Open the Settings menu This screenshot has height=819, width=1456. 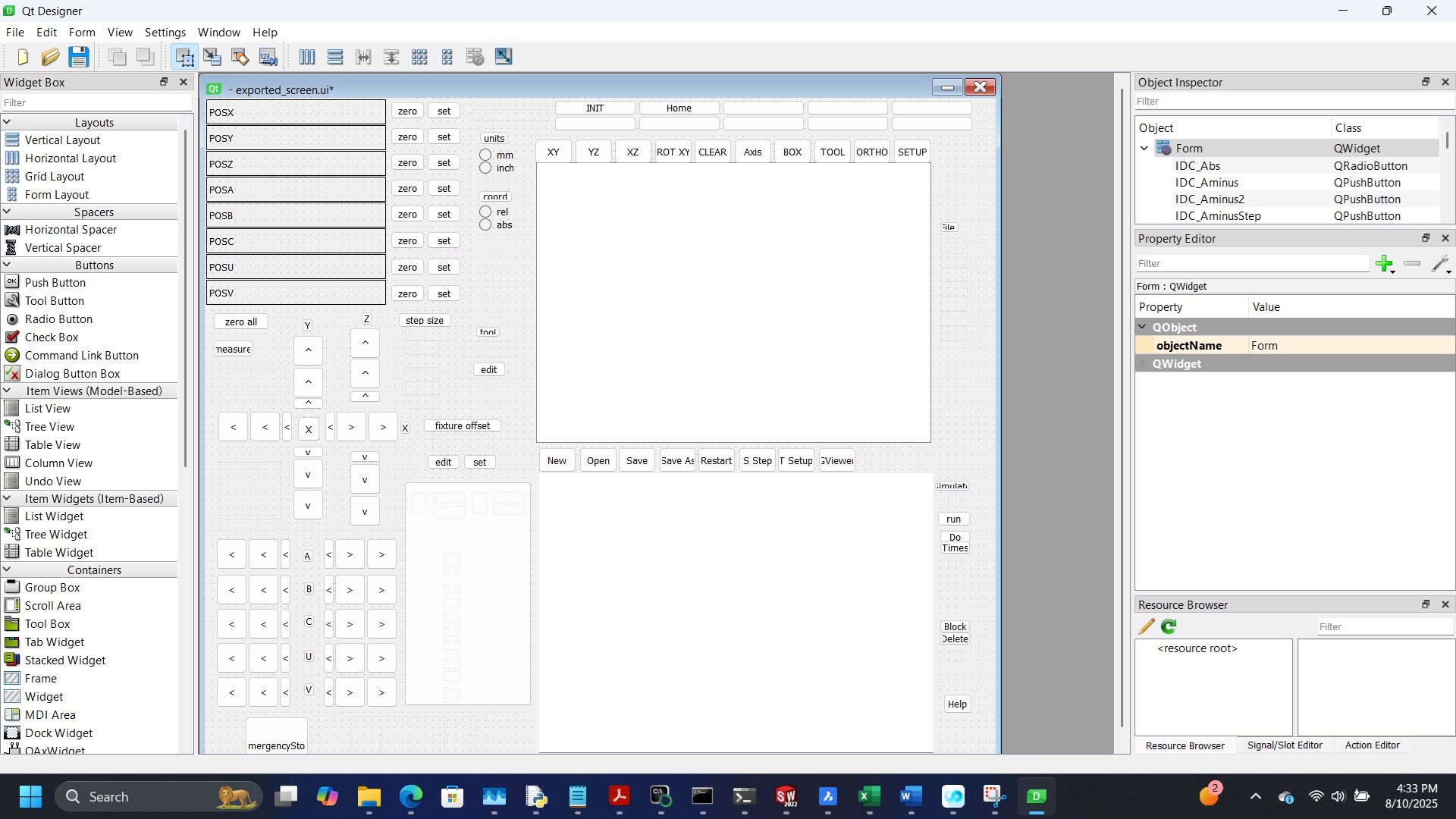165,33
